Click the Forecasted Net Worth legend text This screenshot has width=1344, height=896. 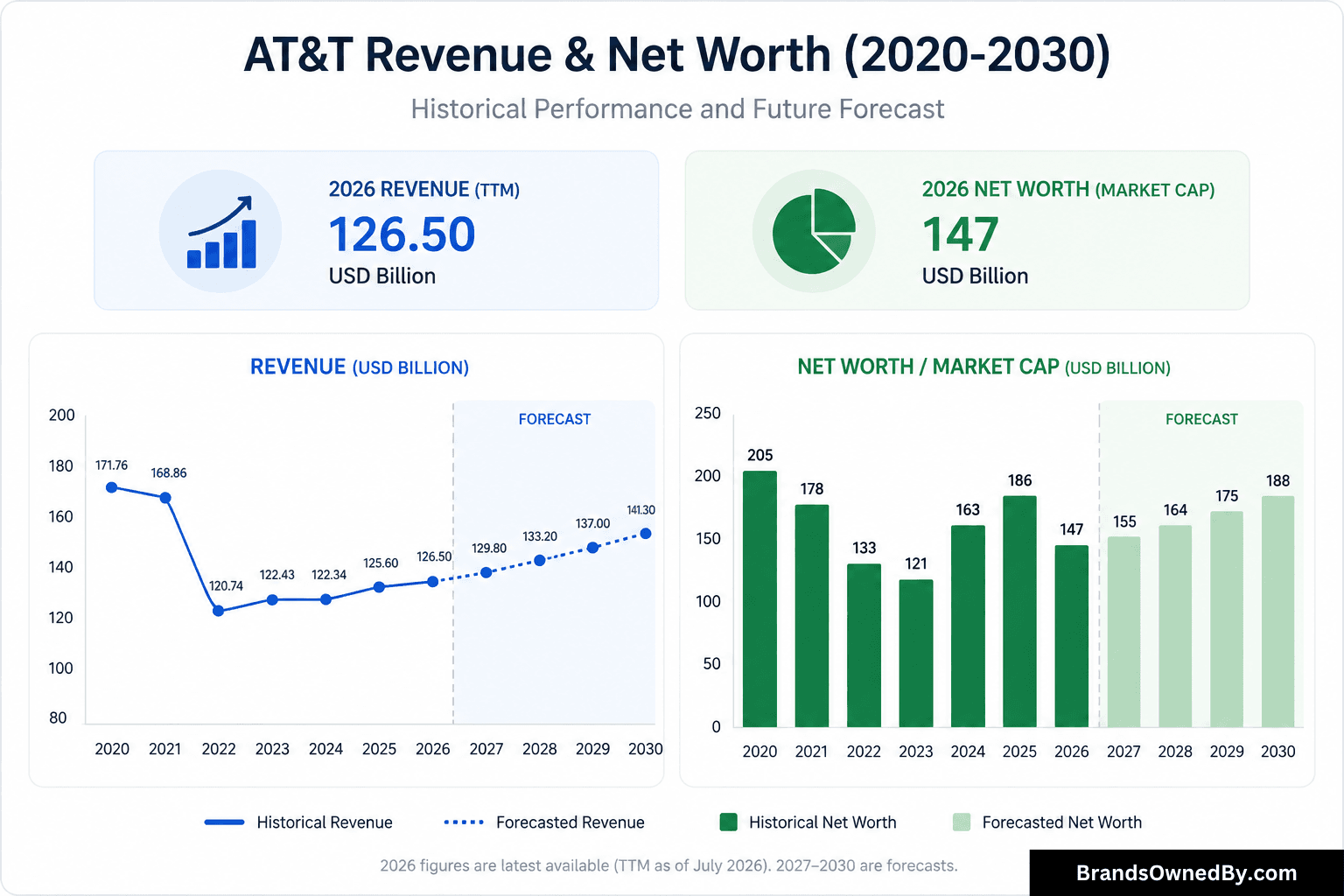click(1061, 822)
